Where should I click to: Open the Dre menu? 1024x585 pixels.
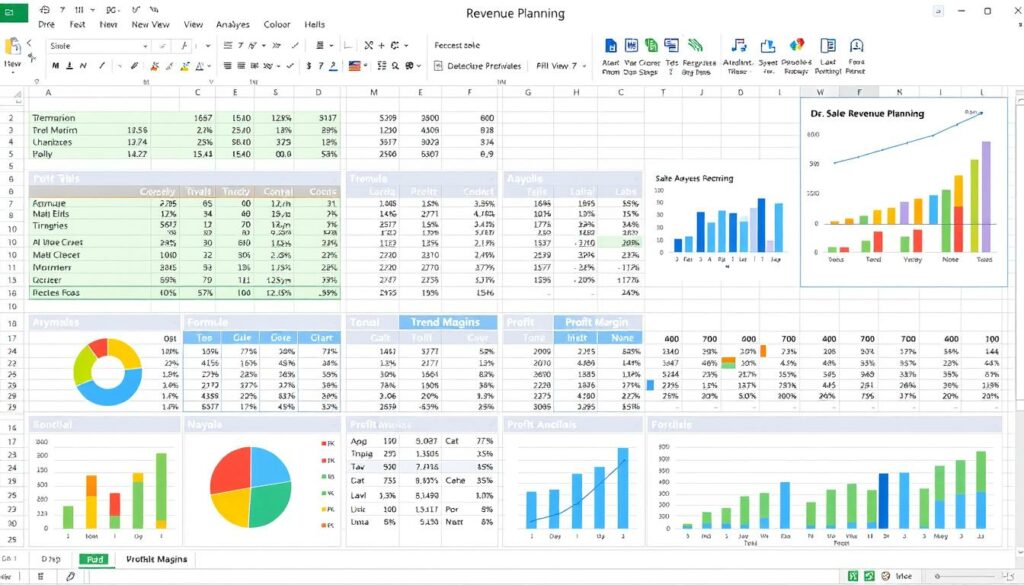tap(46, 24)
